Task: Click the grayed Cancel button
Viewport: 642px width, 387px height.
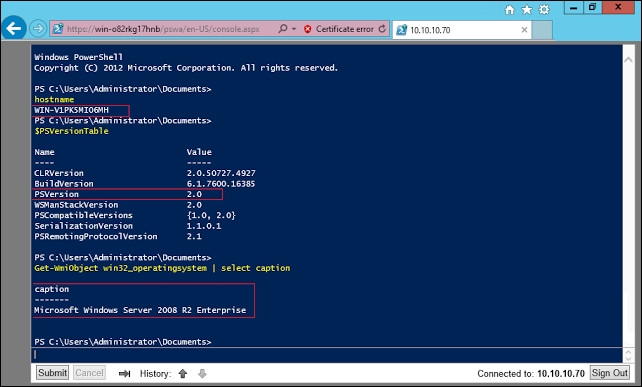Action: (89, 373)
